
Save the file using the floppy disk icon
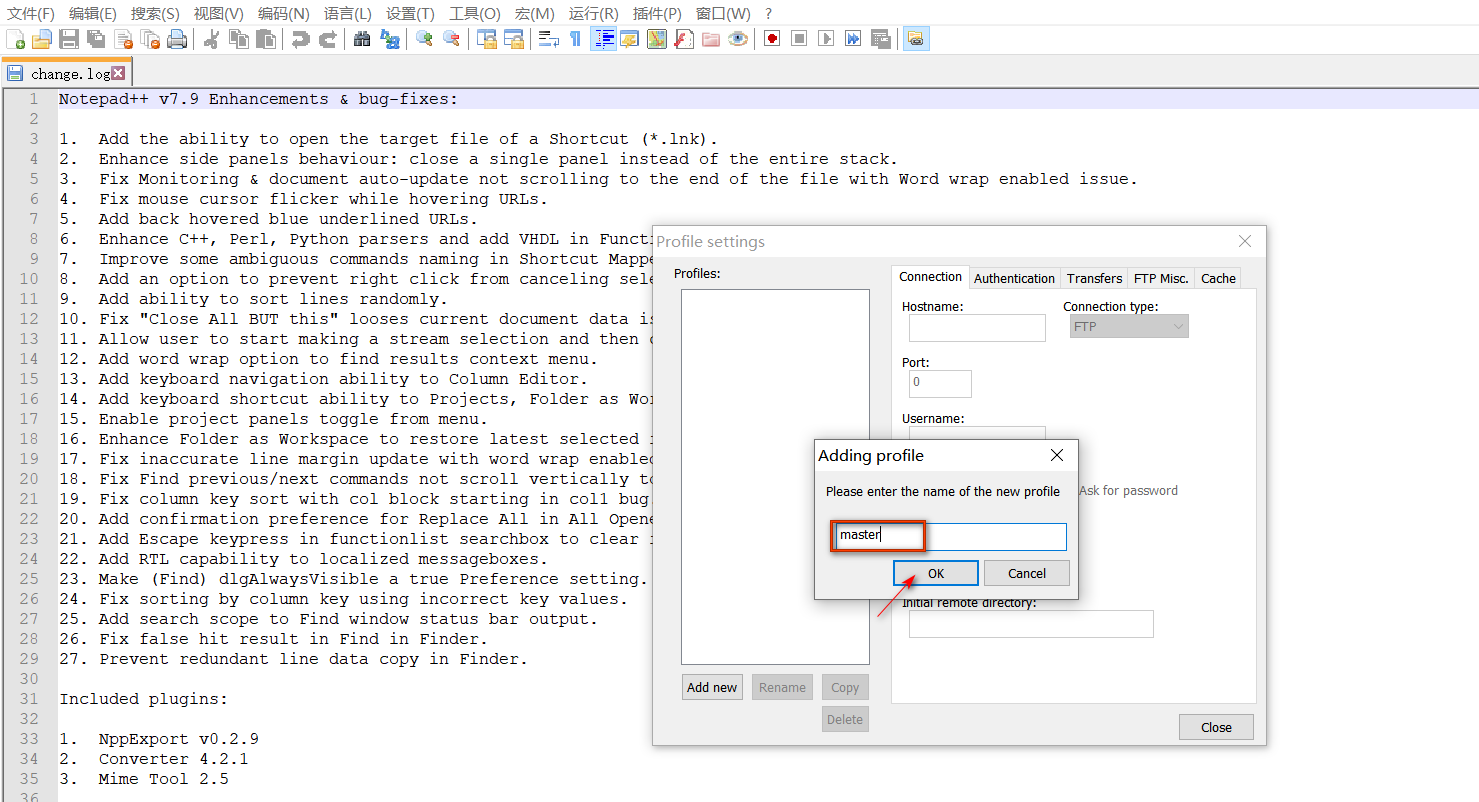(x=69, y=39)
